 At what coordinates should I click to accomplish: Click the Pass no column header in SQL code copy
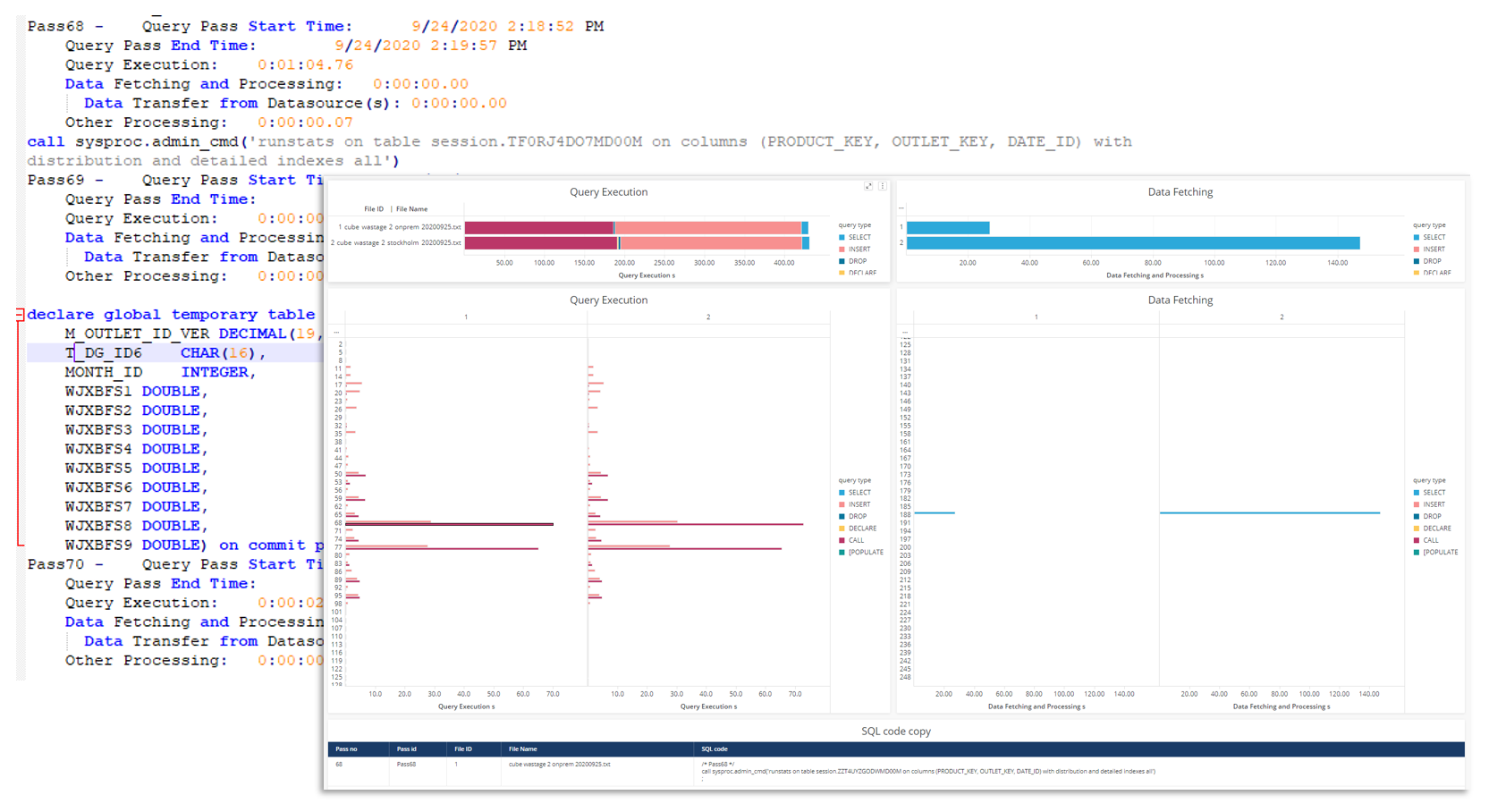(349, 749)
